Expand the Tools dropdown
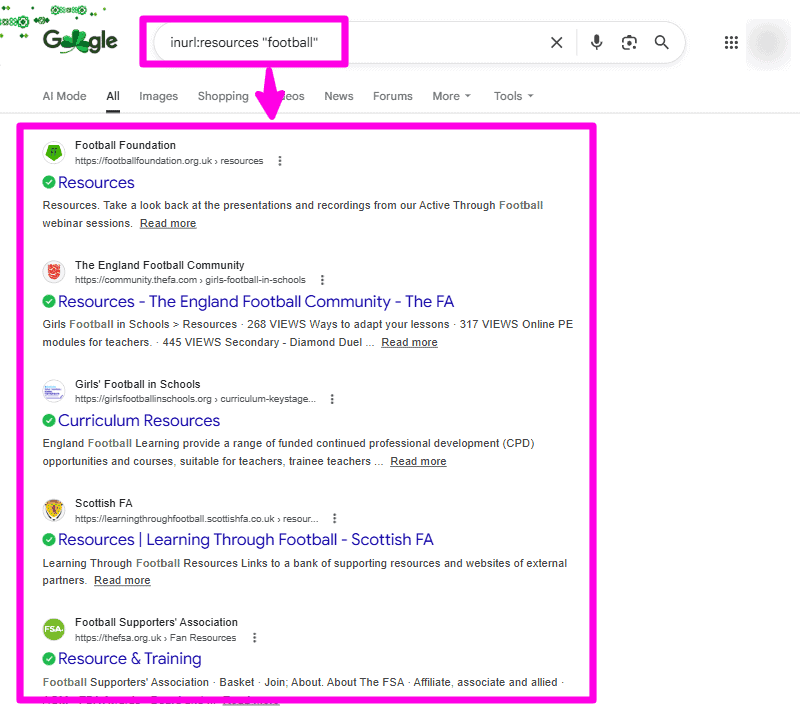800x707 pixels. coord(513,96)
